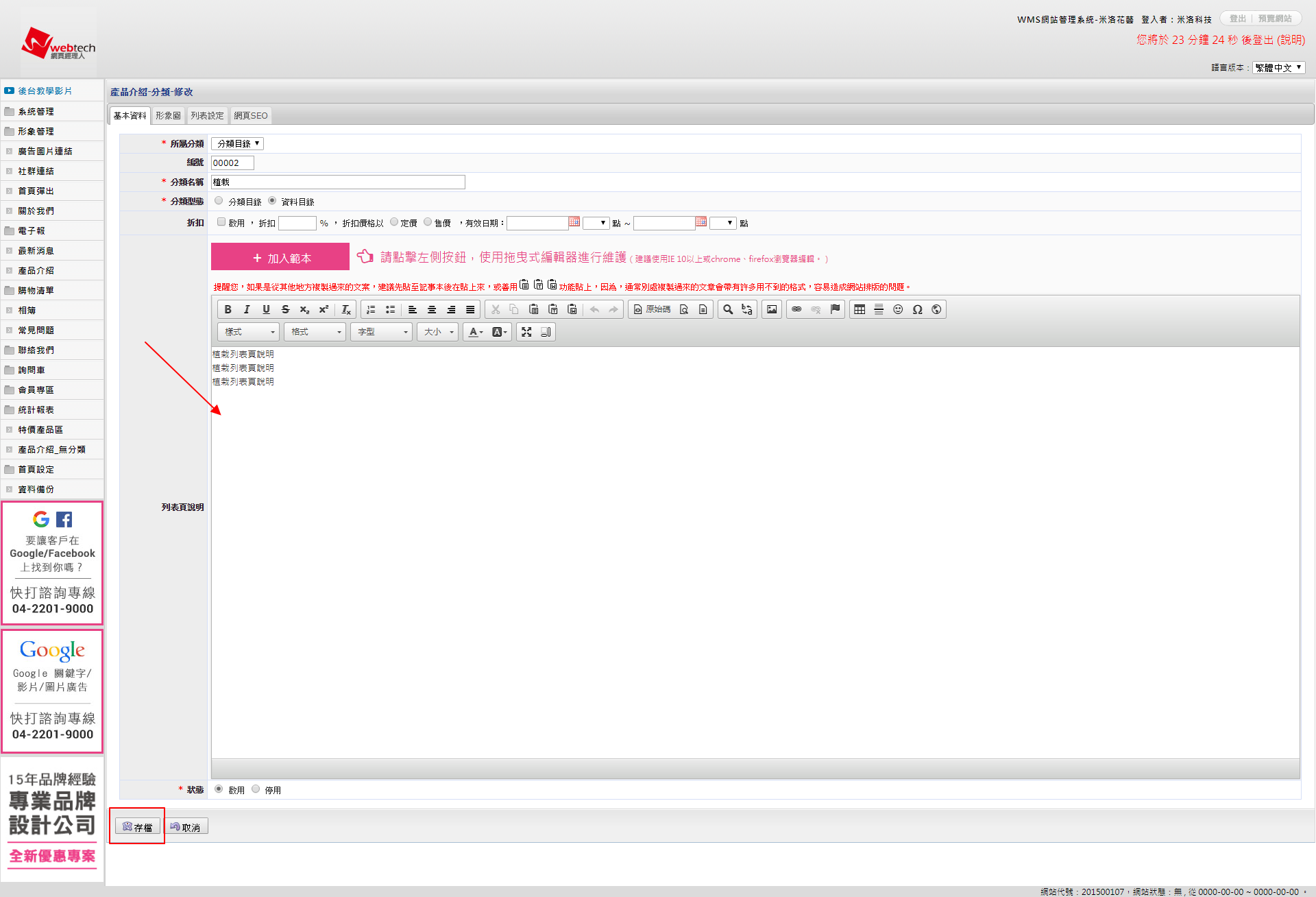Image resolution: width=1316 pixels, height=897 pixels.
Task: Insert numbered list in editor
Action: [x=371, y=309]
